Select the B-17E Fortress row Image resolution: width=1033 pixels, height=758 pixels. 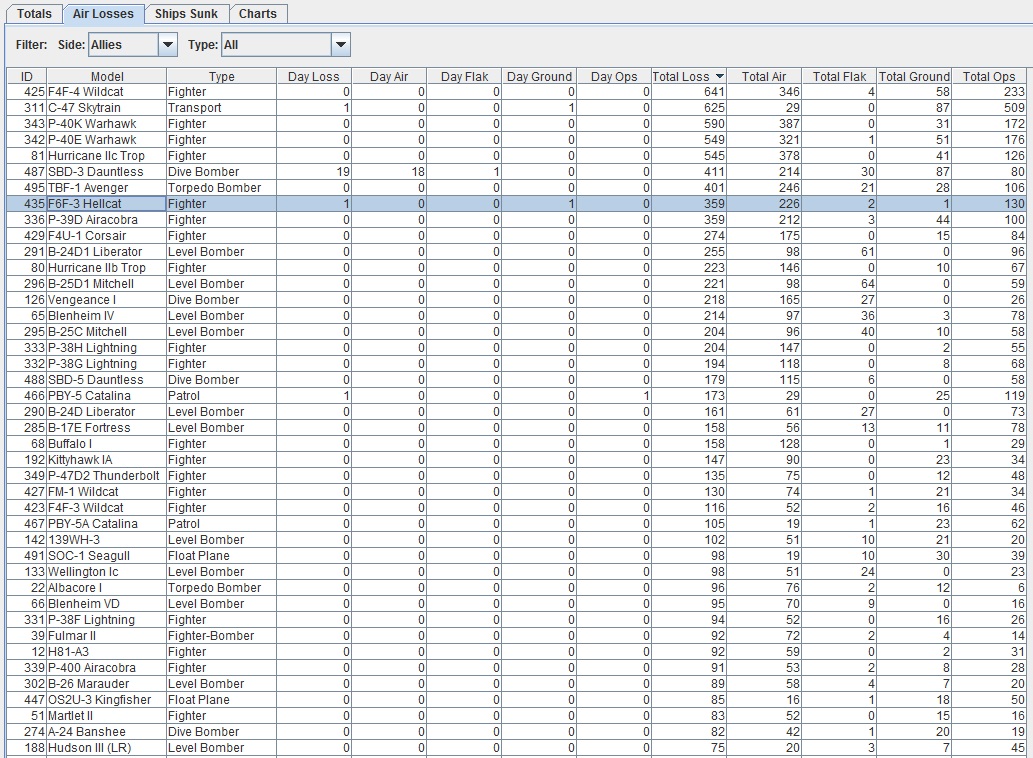(516, 427)
